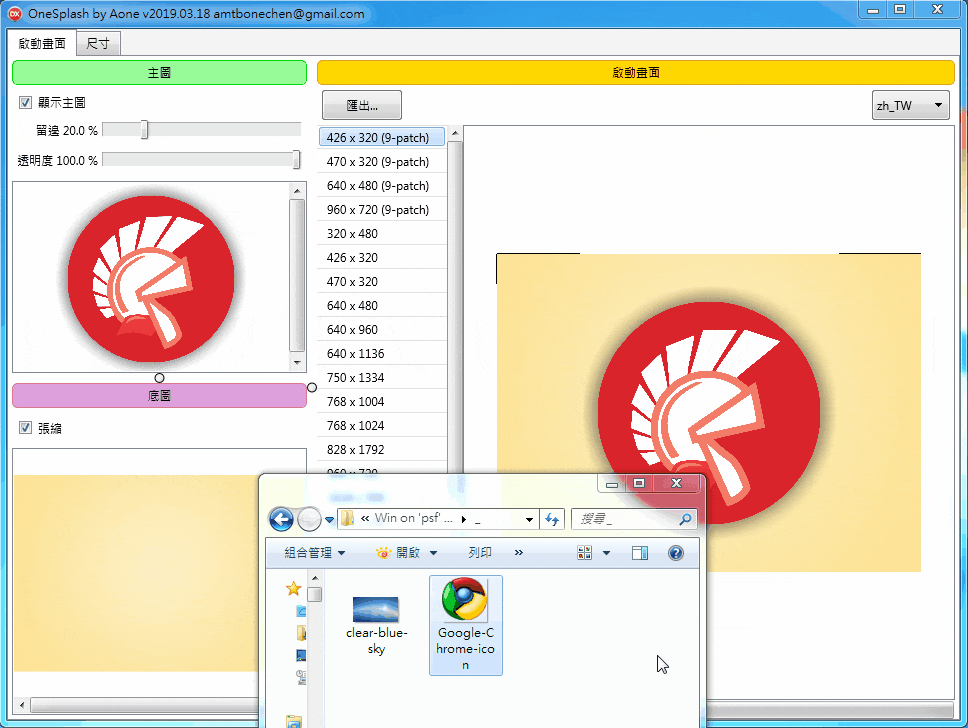Image resolution: width=968 pixels, height=728 pixels.
Task: Select the 640 x 480 (9-patch) size entry
Action: pyautogui.click(x=378, y=186)
